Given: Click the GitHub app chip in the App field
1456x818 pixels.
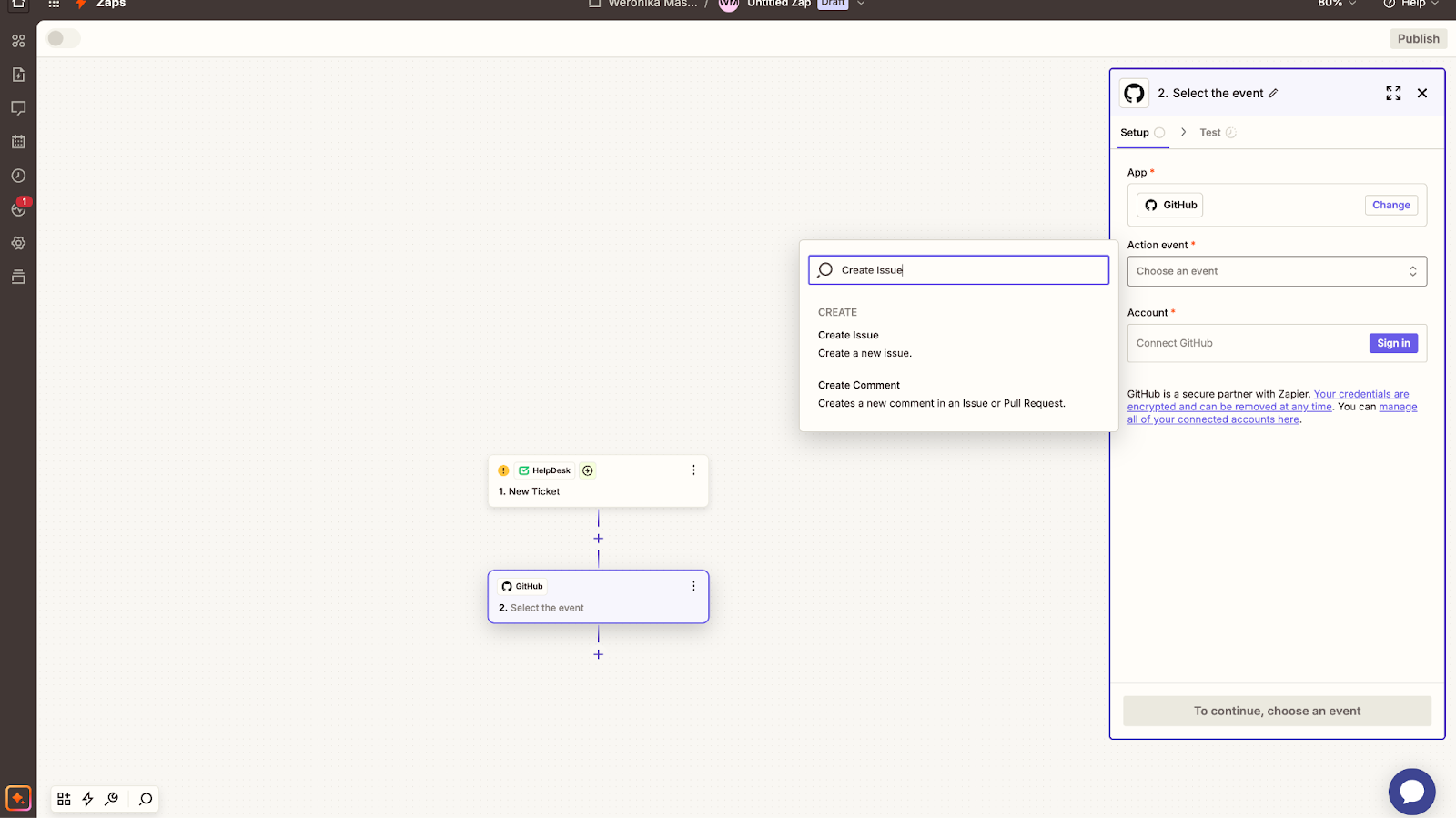Looking at the screenshot, I should click(x=1170, y=205).
